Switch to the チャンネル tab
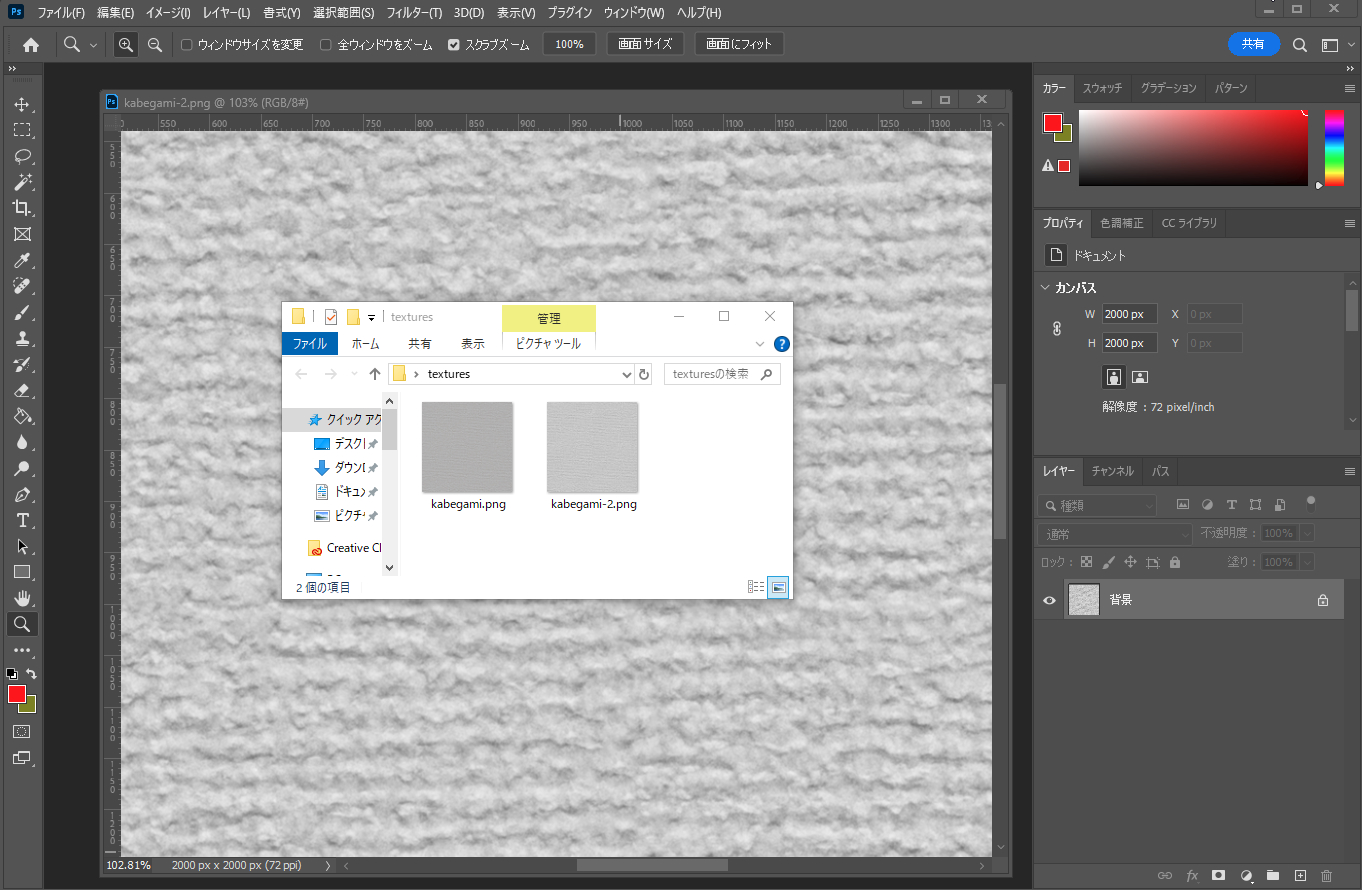Viewport: 1362px width, 890px height. coord(1112,471)
